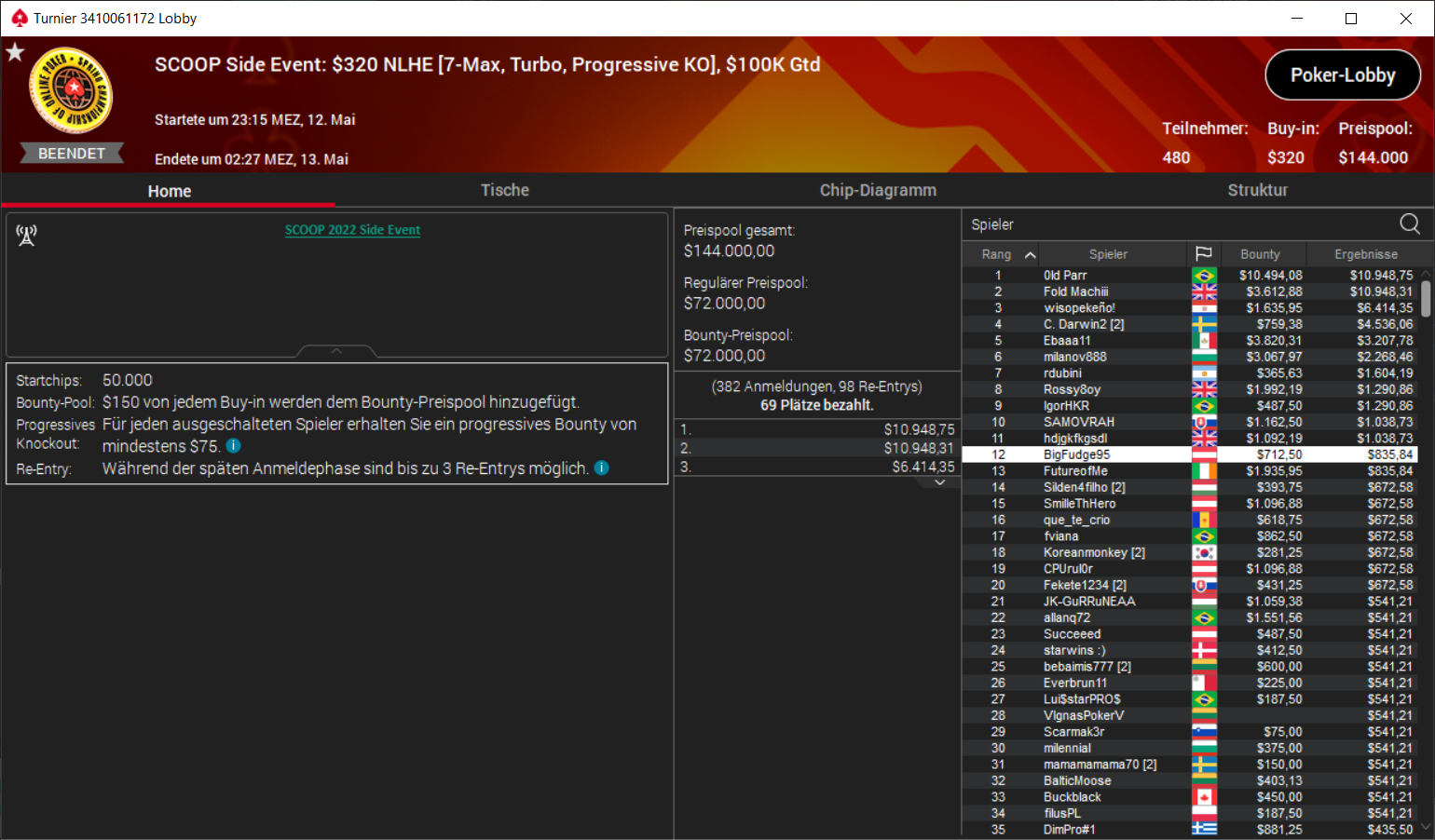Click the player list scrollbar thumb
Image resolution: width=1435 pixels, height=840 pixels.
(1426, 299)
